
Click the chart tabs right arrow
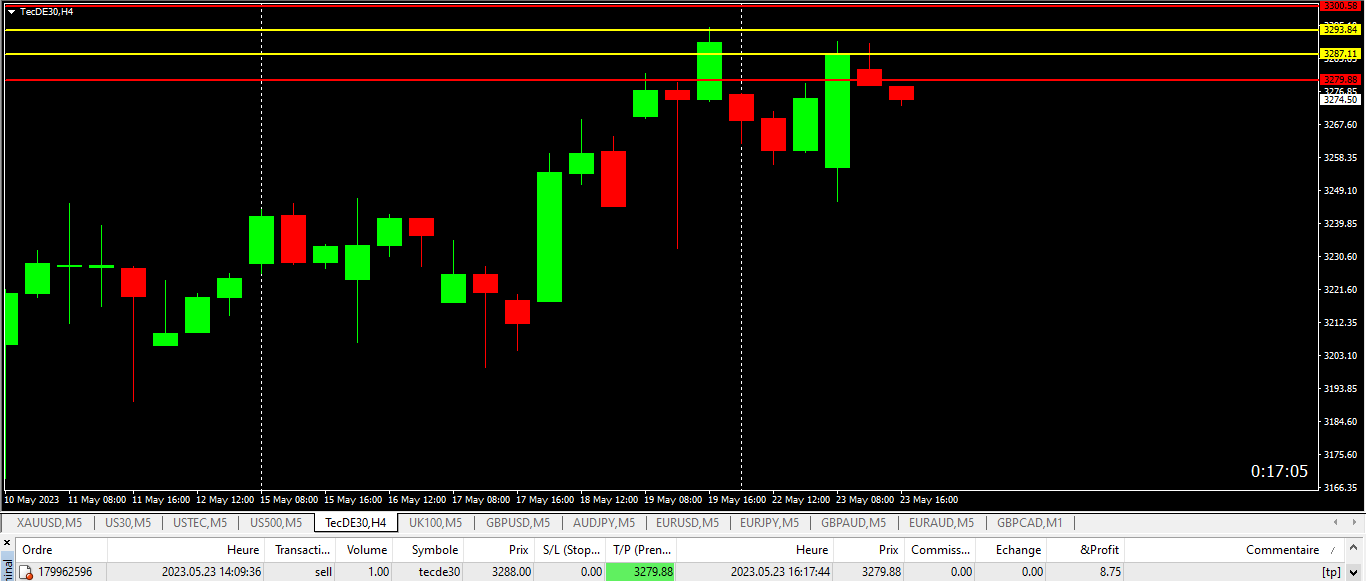[x=1356, y=523]
